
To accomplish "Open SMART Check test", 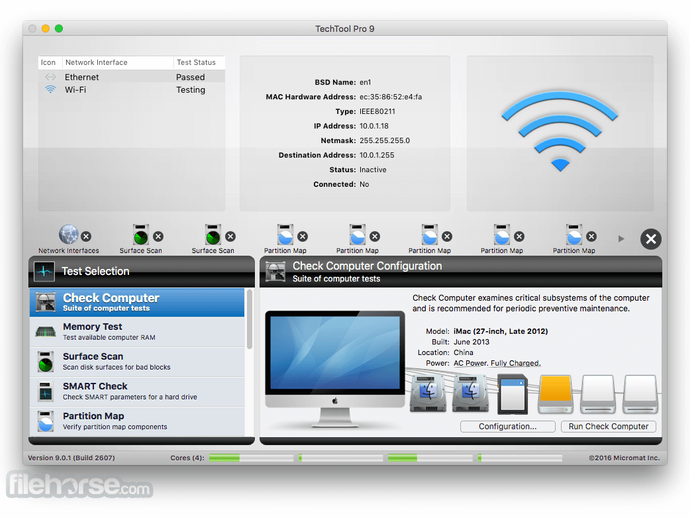I will pyautogui.click(x=137, y=391).
